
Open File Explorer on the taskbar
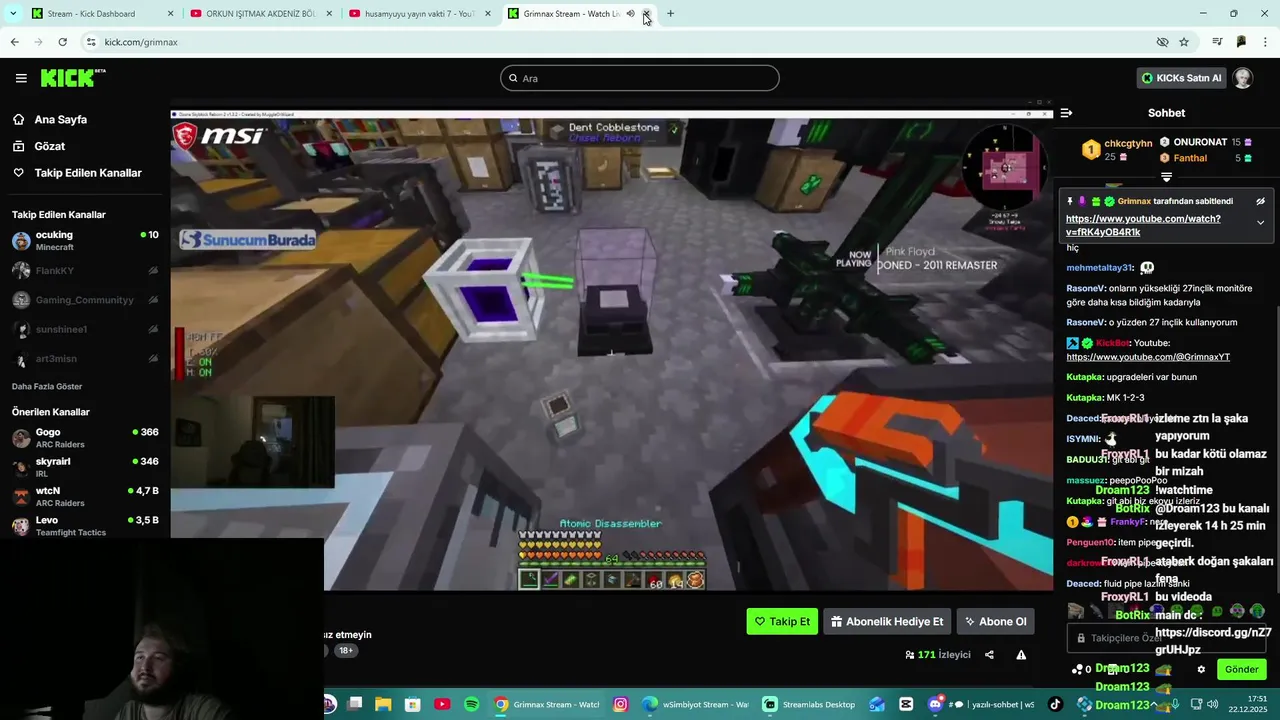point(383,704)
